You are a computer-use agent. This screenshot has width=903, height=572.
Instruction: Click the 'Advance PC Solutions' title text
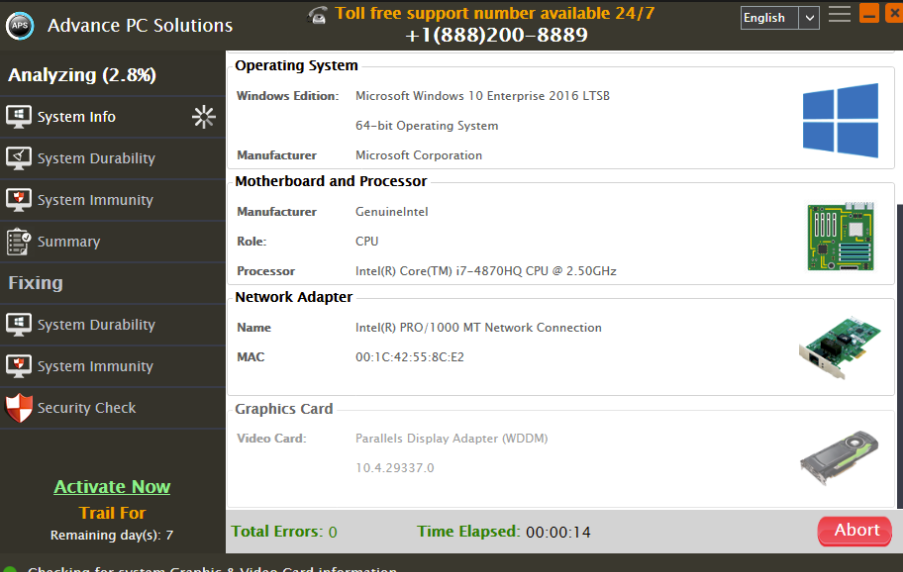(x=140, y=25)
